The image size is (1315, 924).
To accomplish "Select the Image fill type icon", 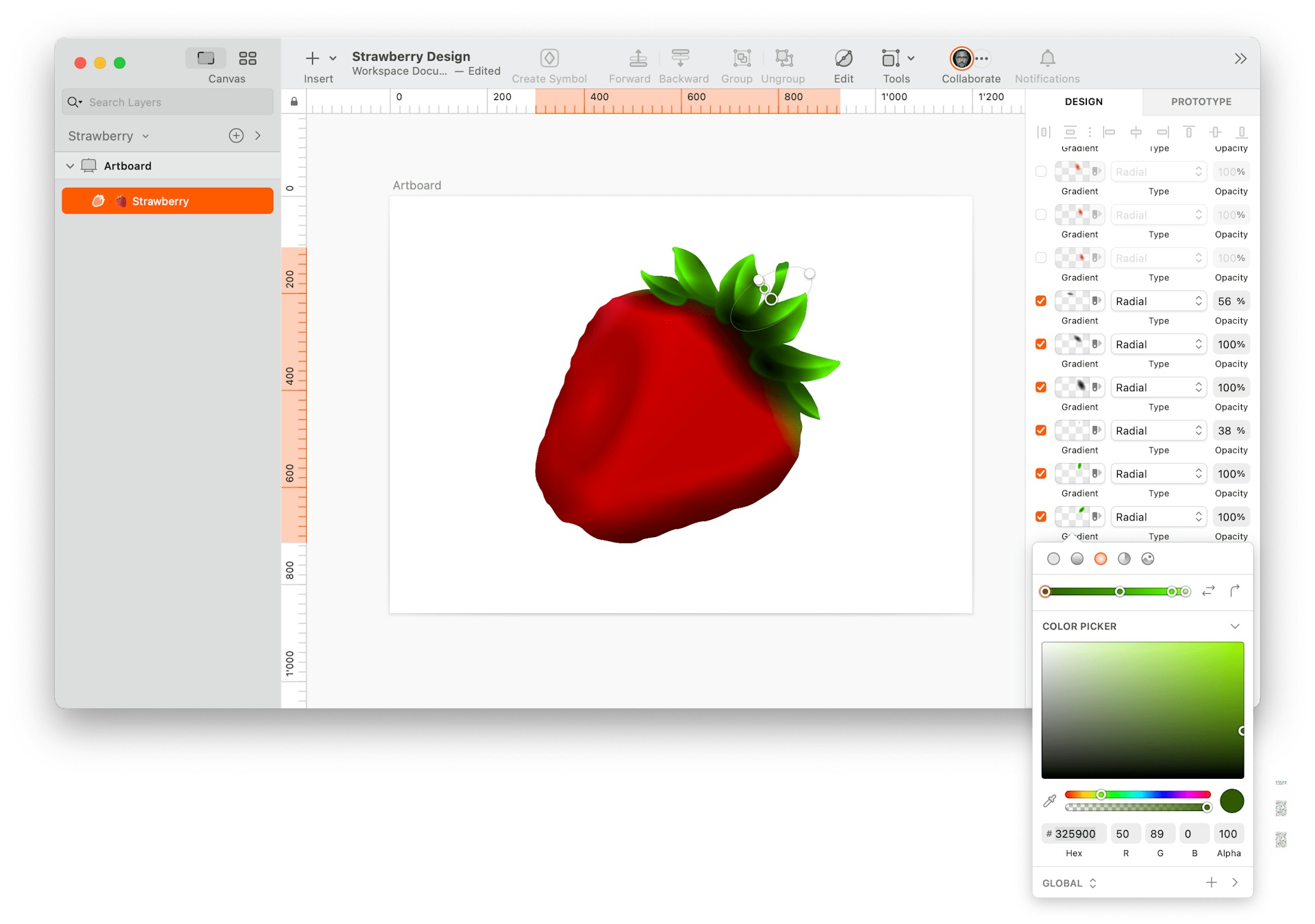I will (x=1148, y=558).
